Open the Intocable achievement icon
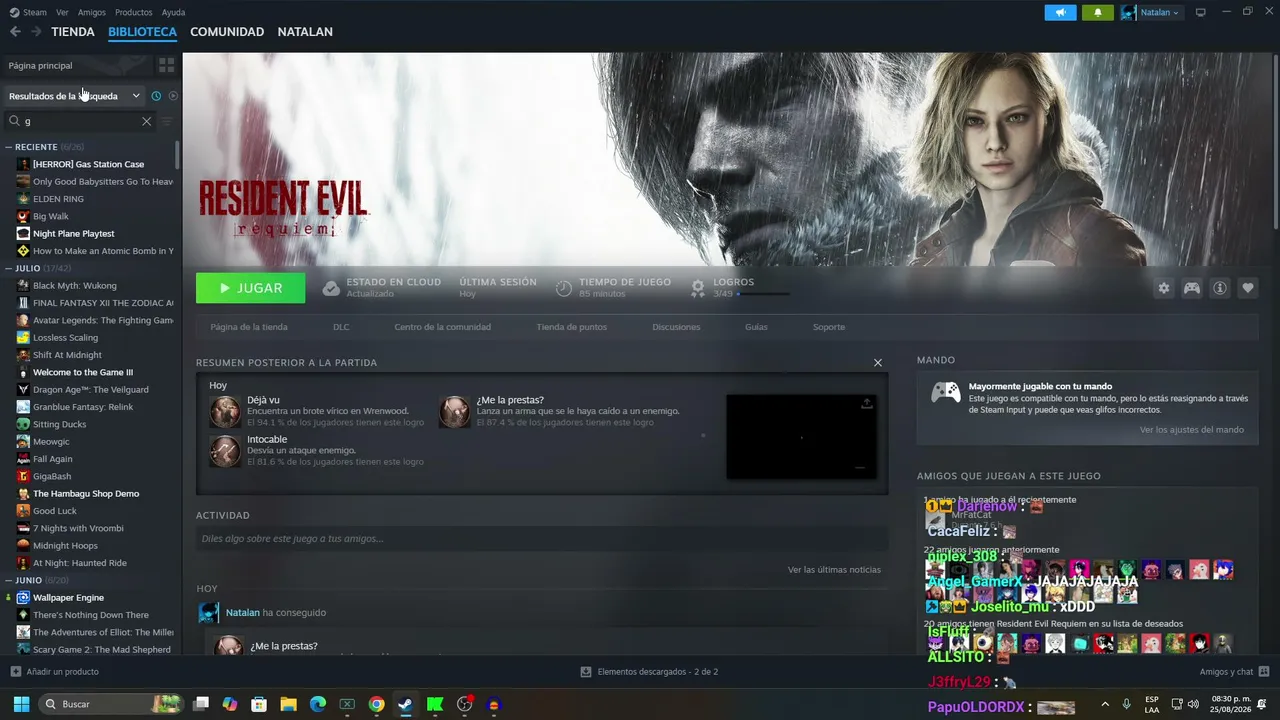Screen dimensions: 1280x720 point(225,451)
